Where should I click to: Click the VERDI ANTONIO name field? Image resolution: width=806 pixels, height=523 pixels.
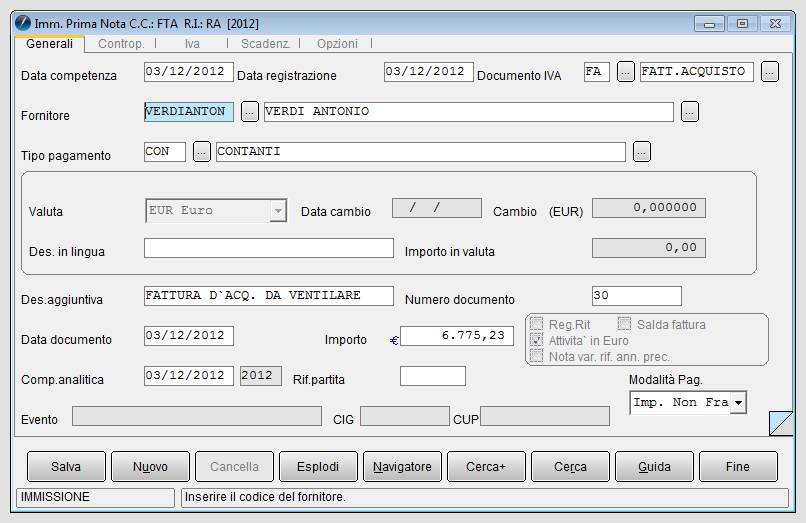(469, 112)
